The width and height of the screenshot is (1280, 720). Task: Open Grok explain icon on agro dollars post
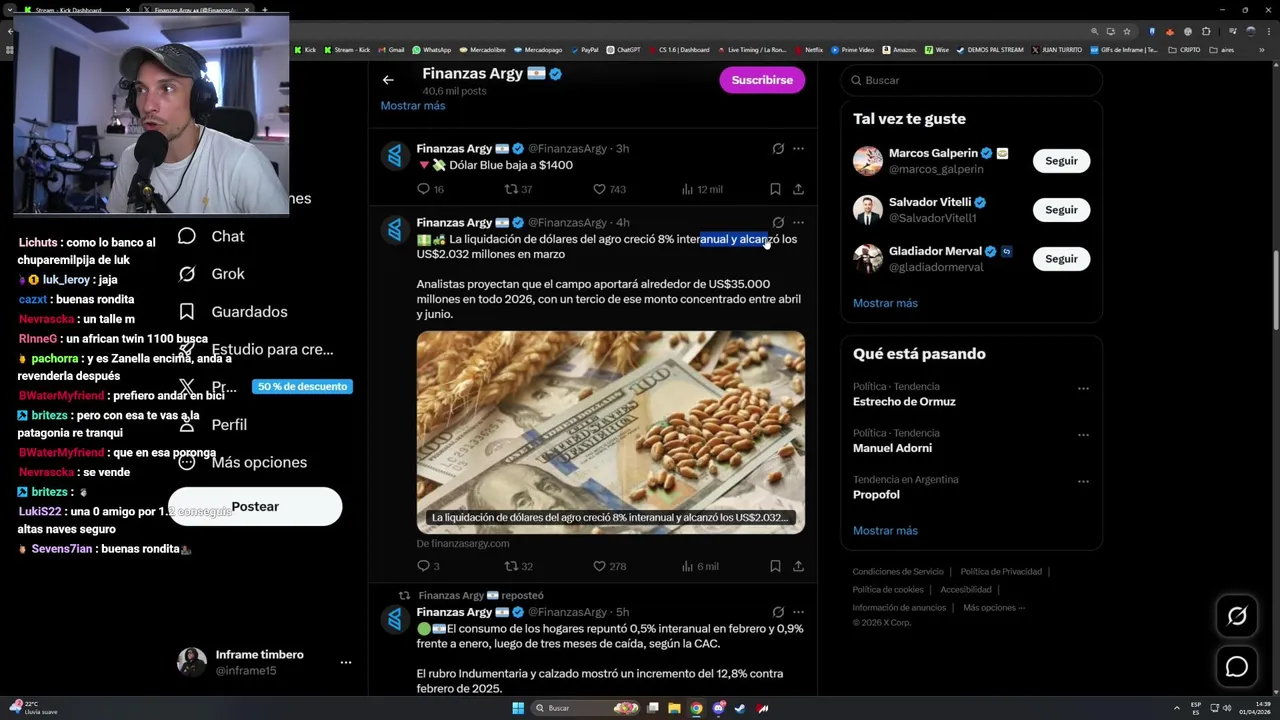pos(778,222)
